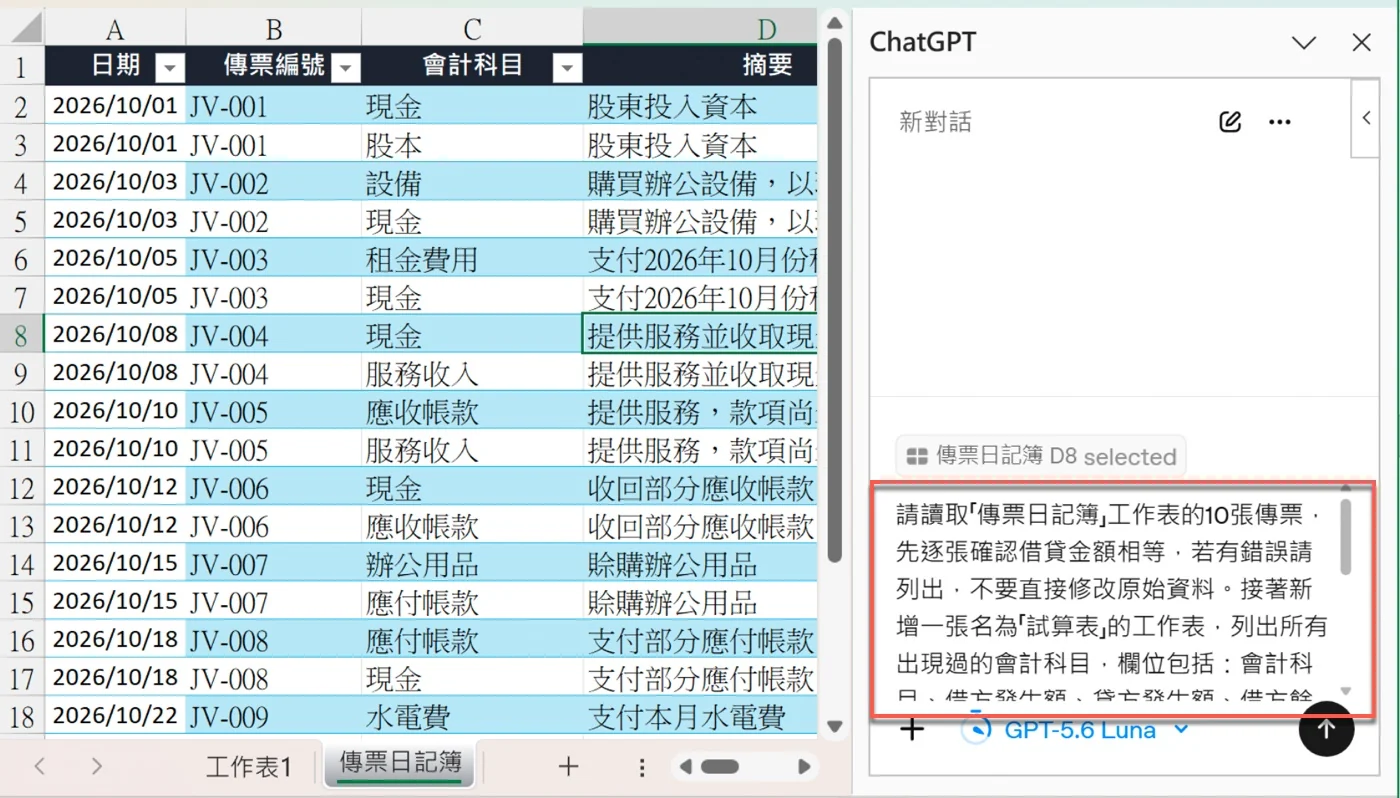Select column A header
Image resolution: width=1400 pixels, height=798 pixels.
(115, 28)
